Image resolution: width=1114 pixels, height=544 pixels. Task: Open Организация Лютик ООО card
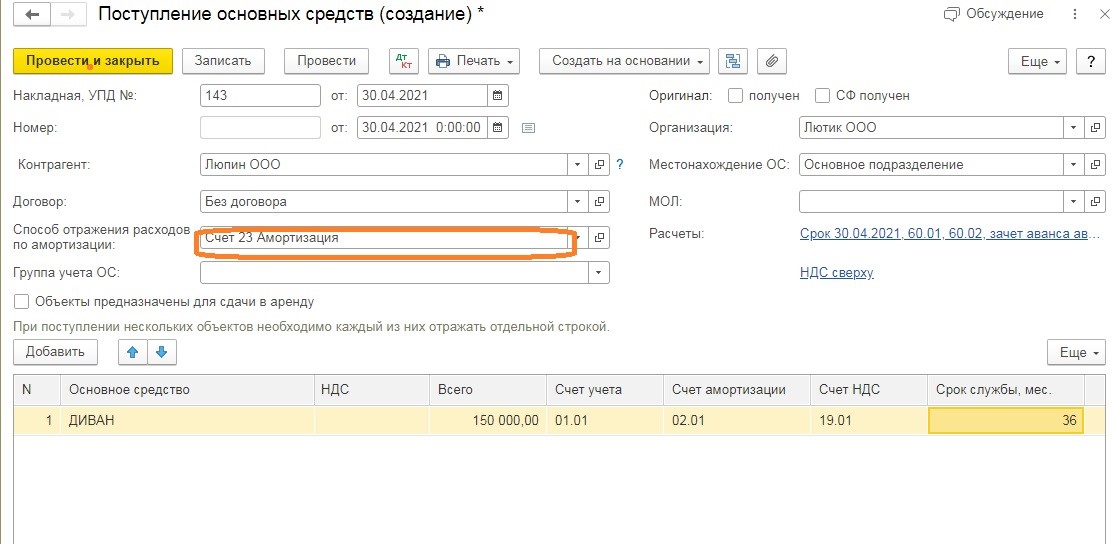pyautogui.click(x=1096, y=128)
